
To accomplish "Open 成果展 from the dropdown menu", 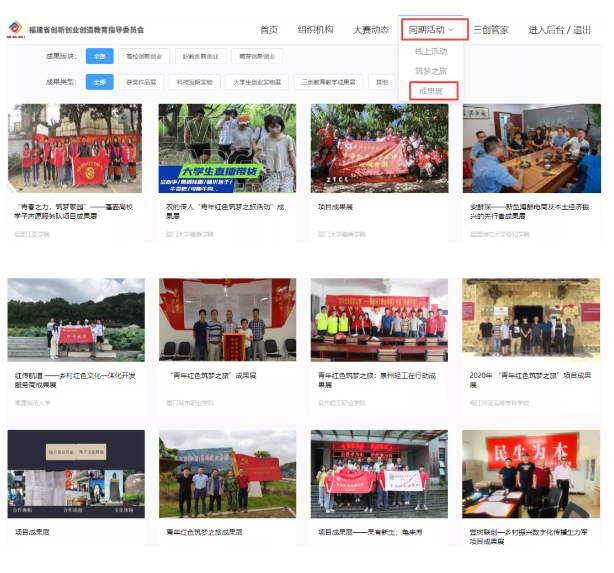I will coord(431,91).
